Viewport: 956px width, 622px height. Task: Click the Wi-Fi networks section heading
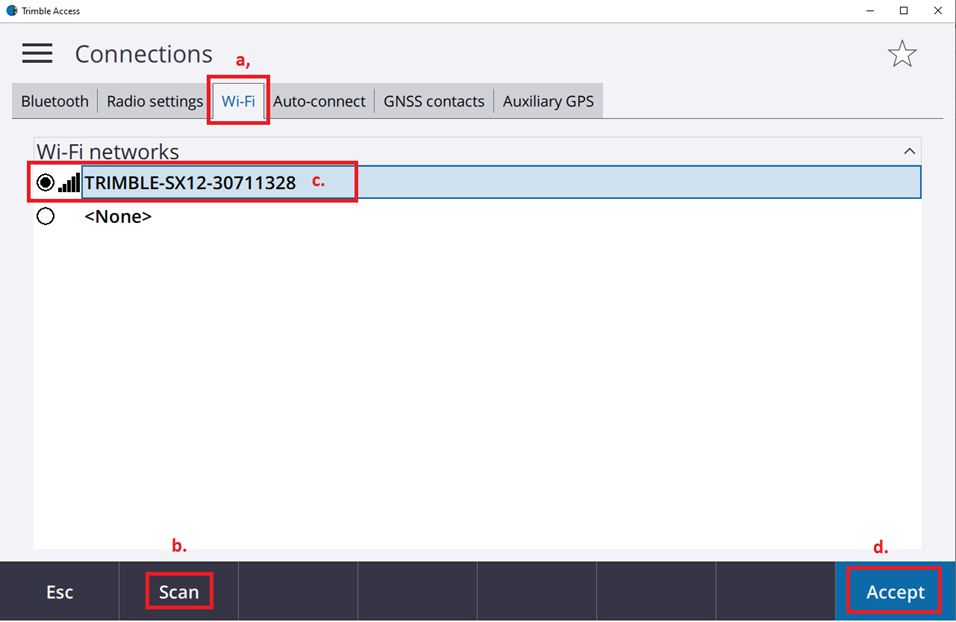pos(108,151)
